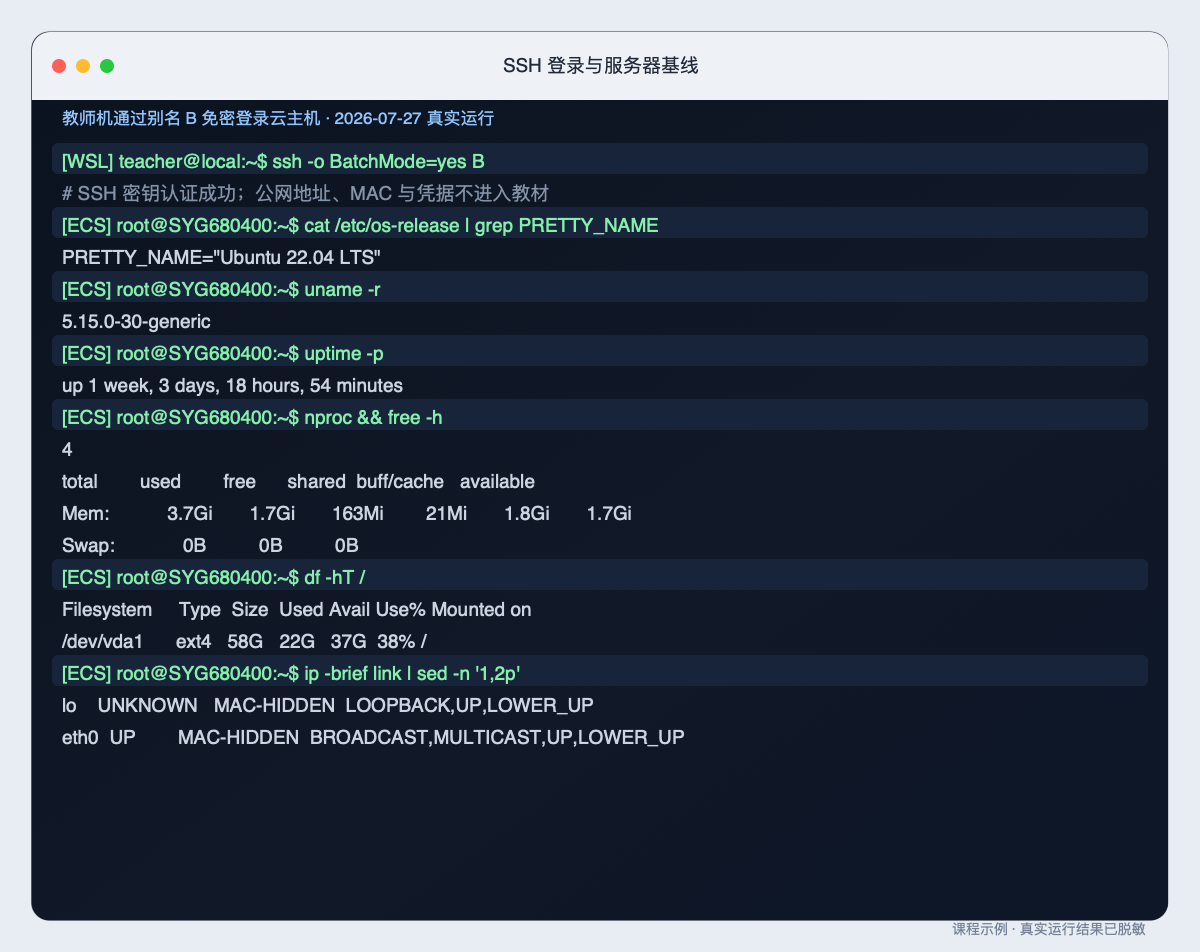
Task: Click the kernel version 5.15.0-30-generic
Action: point(136,322)
